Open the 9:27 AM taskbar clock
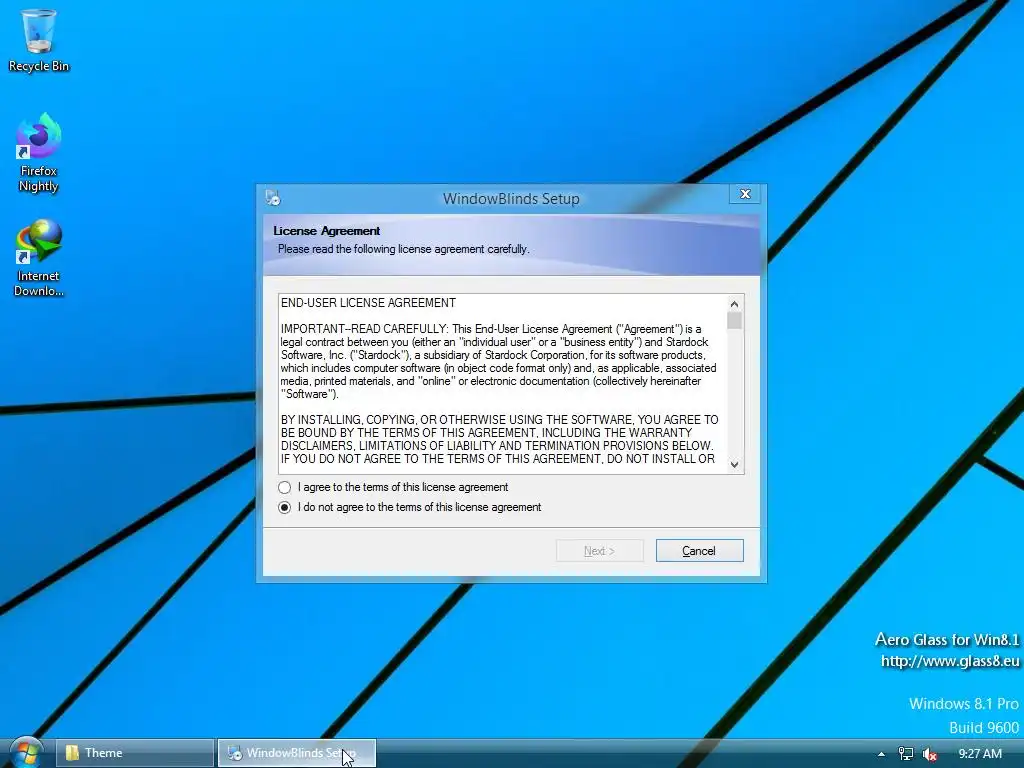The height and width of the screenshot is (768, 1024). (x=980, y=754)
